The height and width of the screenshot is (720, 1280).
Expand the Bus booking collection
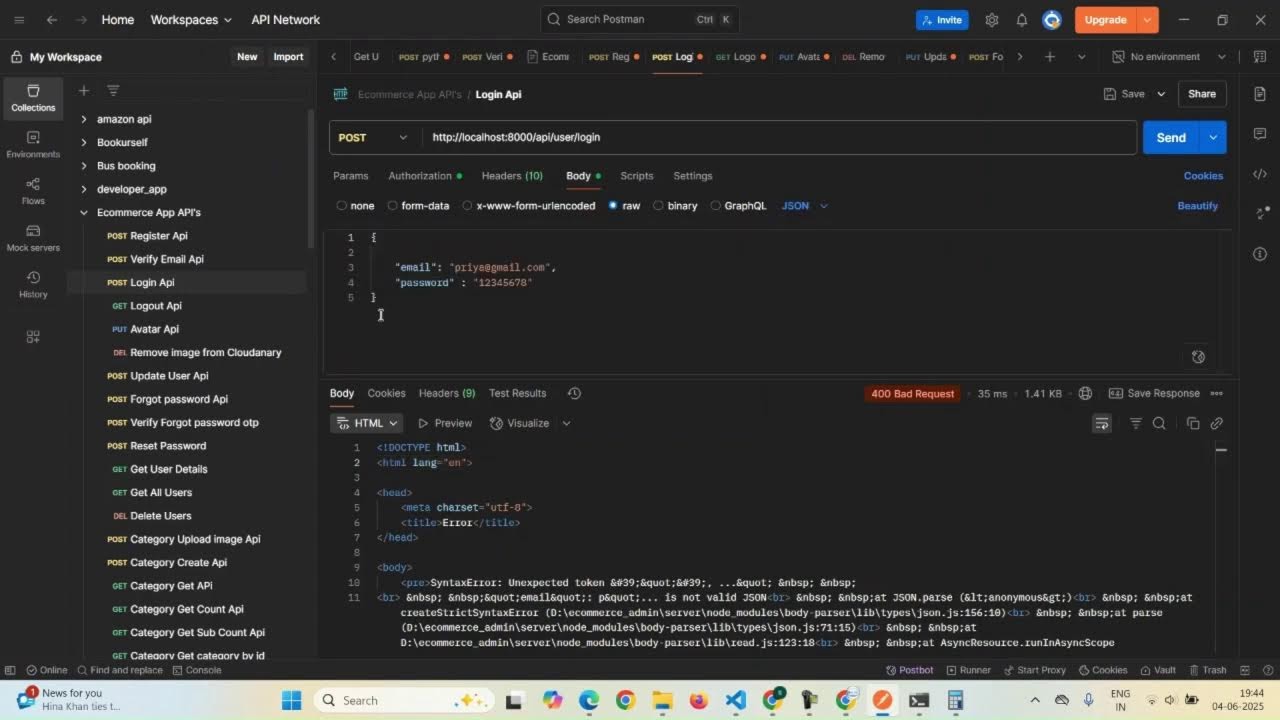[x=84, y=166]
